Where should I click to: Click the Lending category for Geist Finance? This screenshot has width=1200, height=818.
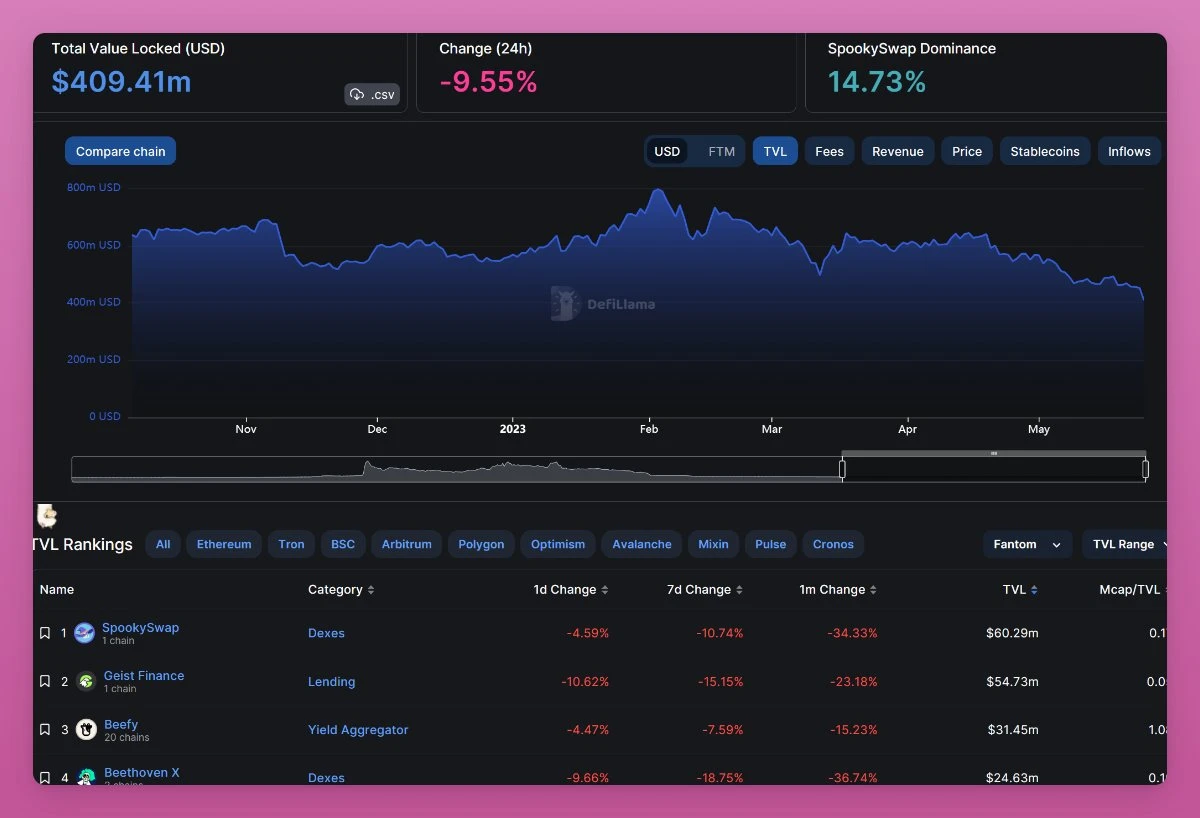tap(331, 682)
